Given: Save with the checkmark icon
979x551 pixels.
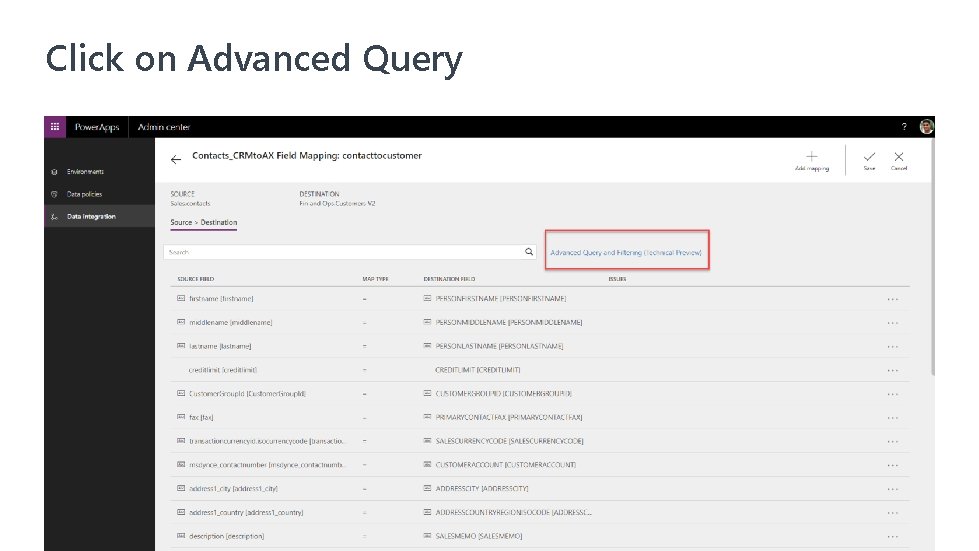Looking at the screenshot, I should (869, 157).
